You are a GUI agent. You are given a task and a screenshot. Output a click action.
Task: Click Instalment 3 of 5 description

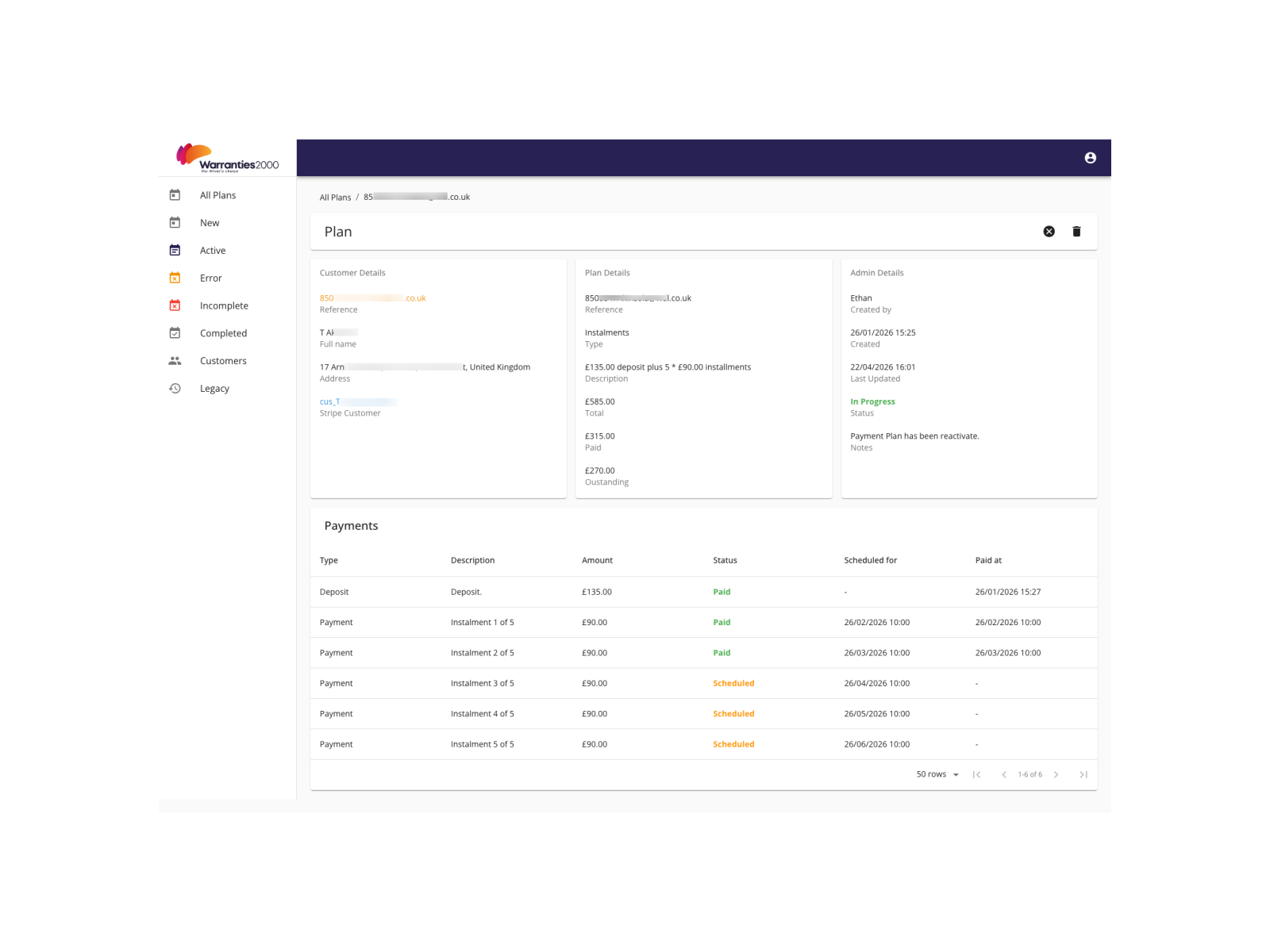482,683
